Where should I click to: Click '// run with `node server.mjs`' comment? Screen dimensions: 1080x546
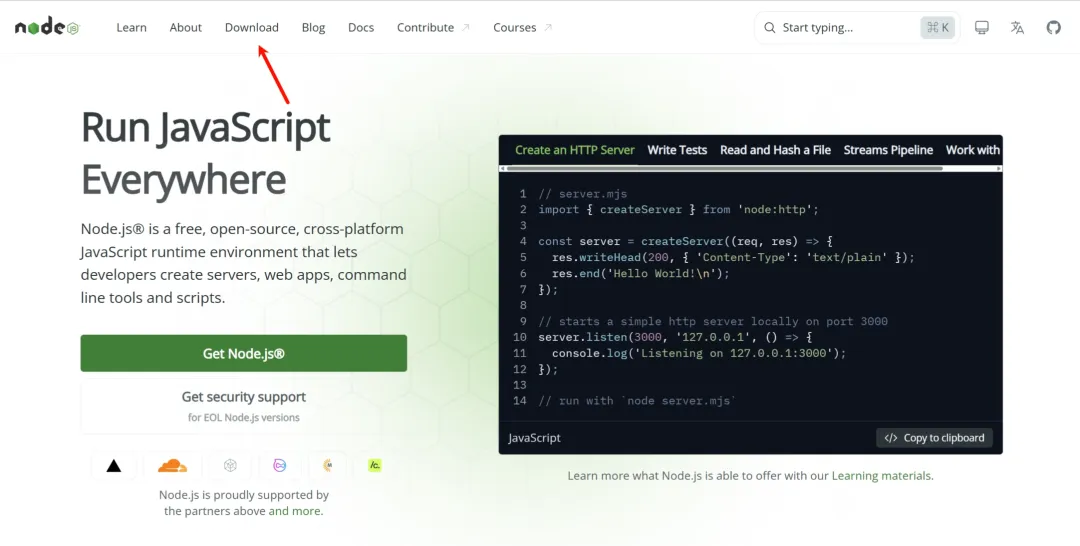(x=637, y=401)
